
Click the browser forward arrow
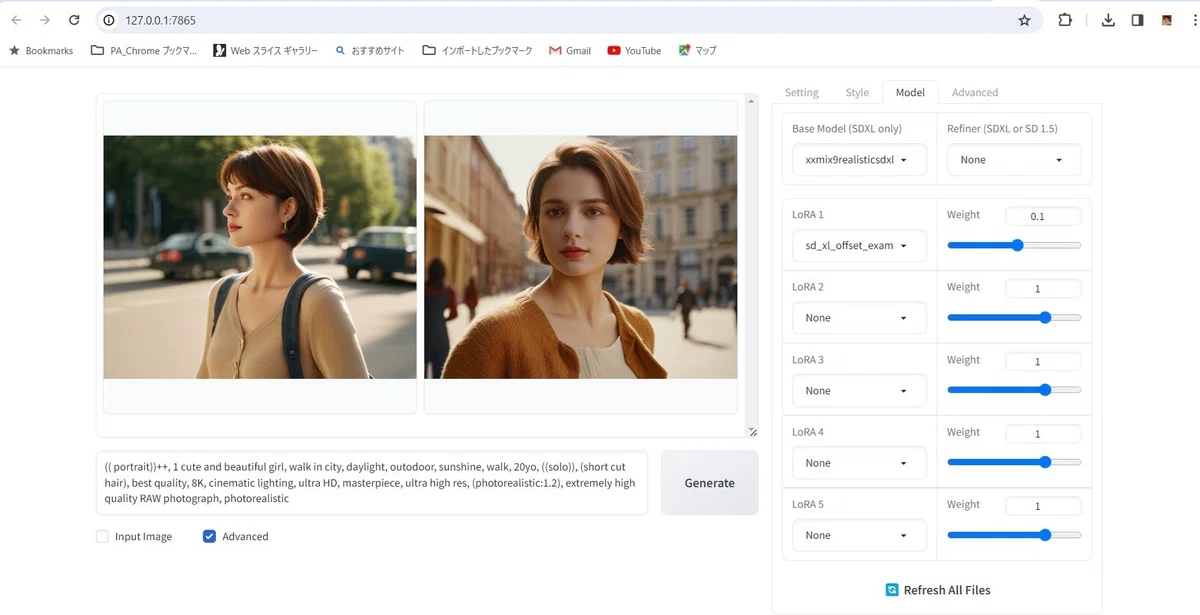click(45, 20)
